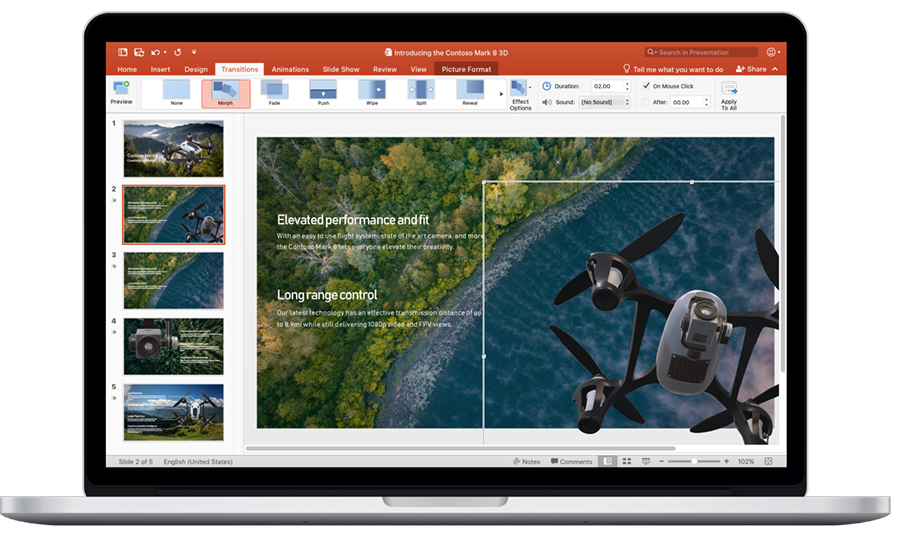Switch to Slide Sorter view icon
900x534 pixels.
click(626, 462)
